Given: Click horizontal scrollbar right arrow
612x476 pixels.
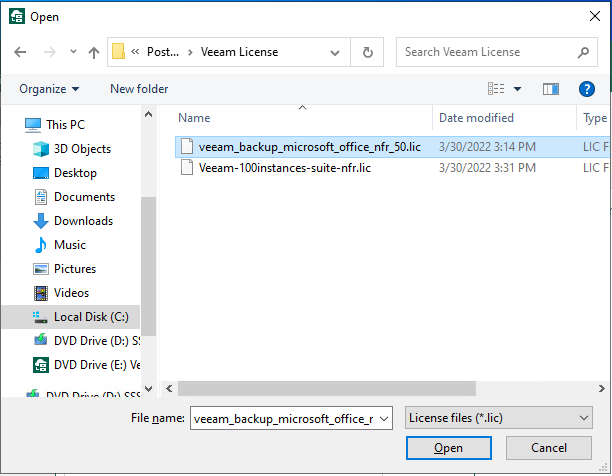Looking at the screenshot, I should tap(601, 389).
